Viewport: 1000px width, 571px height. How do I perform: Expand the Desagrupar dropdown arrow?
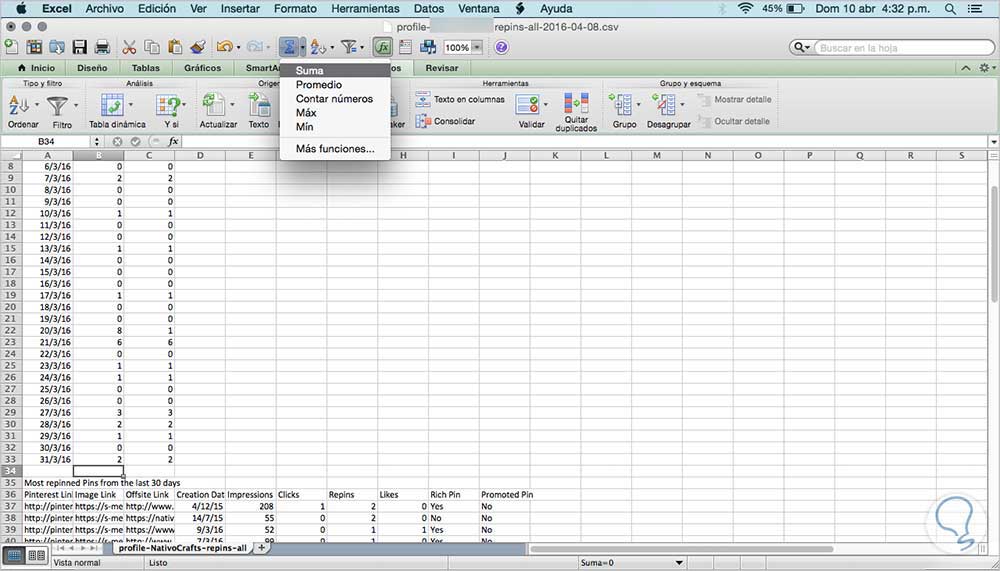682,105
